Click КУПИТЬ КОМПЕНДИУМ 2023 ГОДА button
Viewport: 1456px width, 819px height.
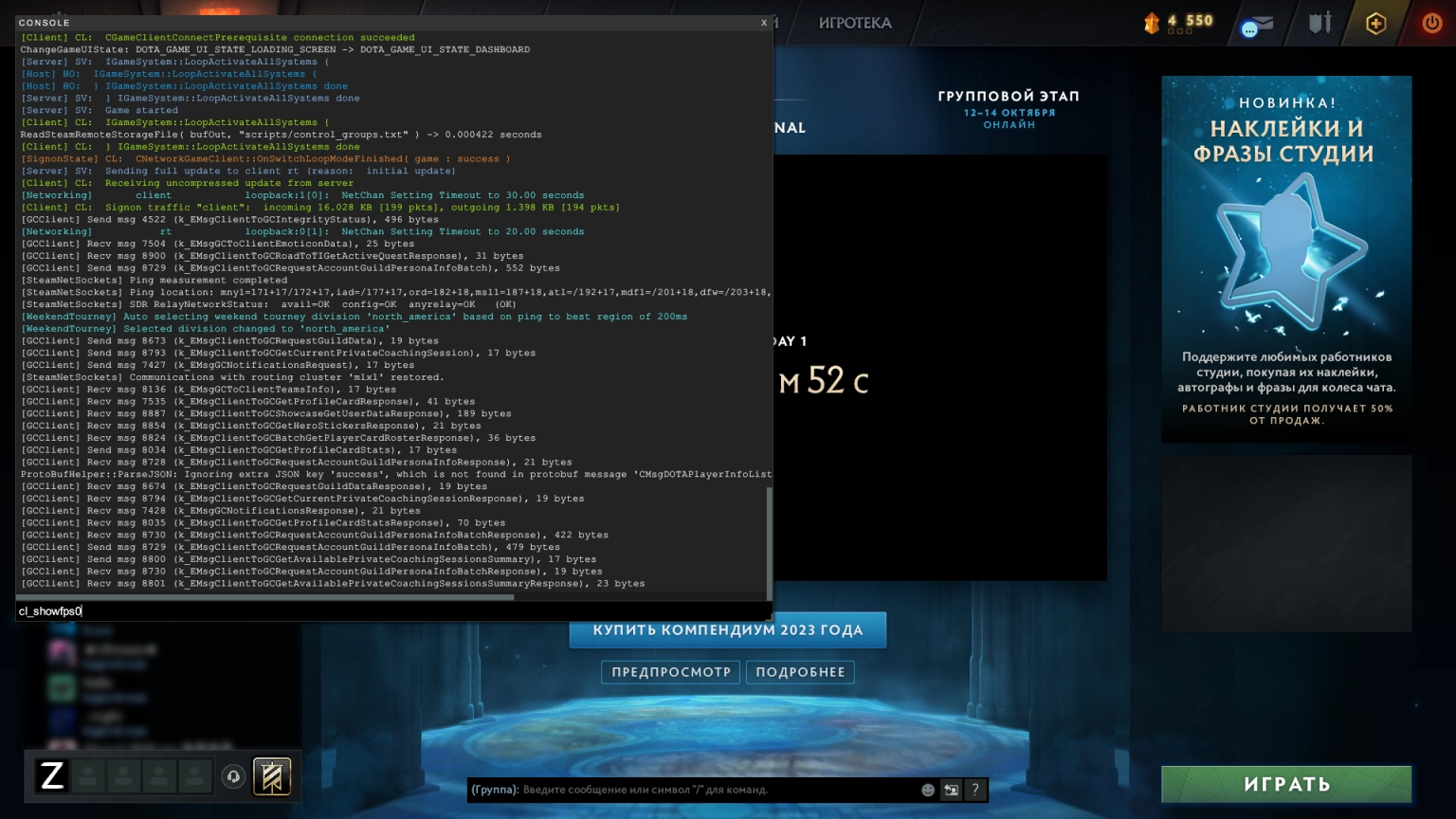(x=728, y=630)
